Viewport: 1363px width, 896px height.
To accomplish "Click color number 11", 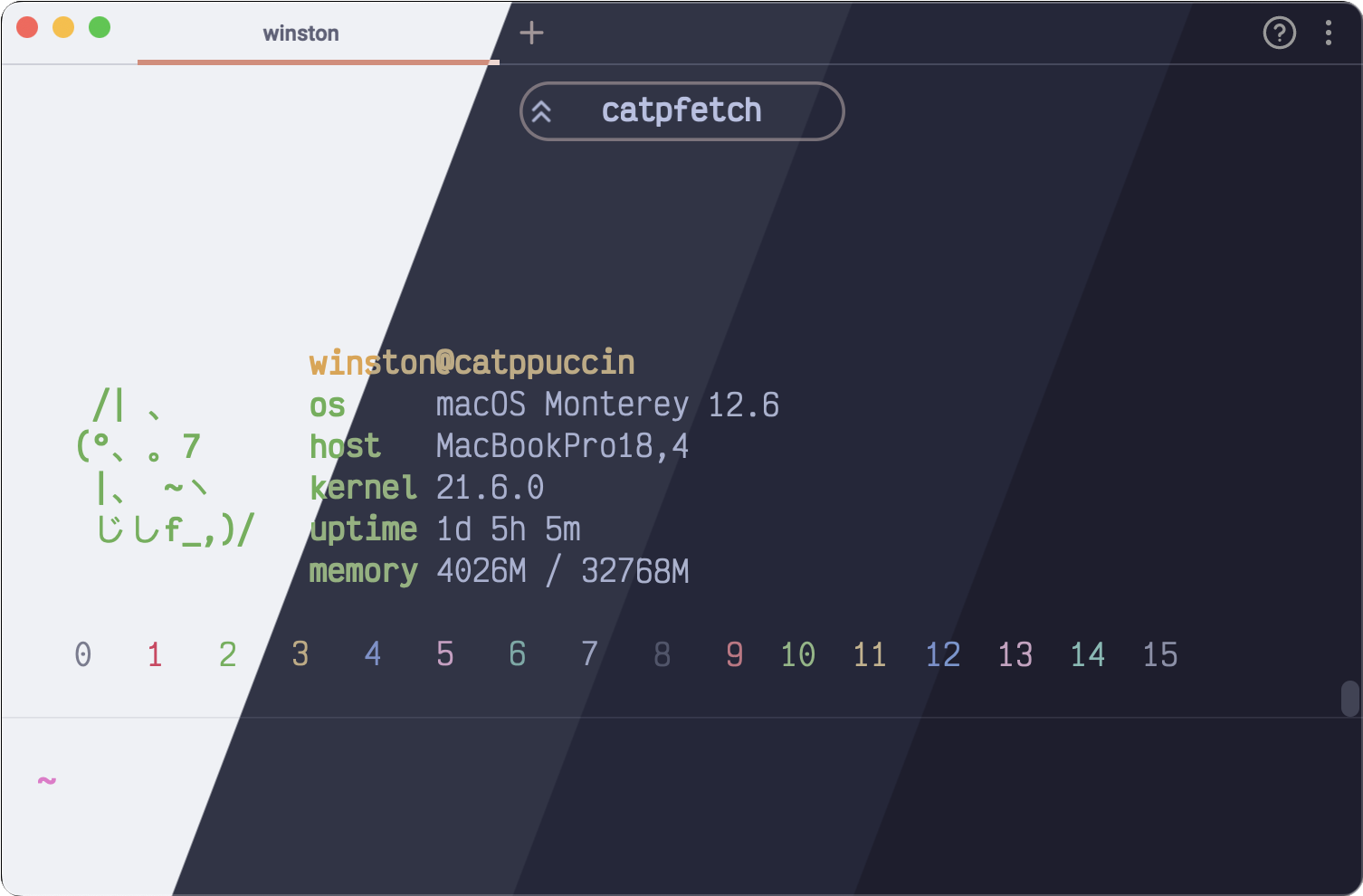I will click(870, 654).
